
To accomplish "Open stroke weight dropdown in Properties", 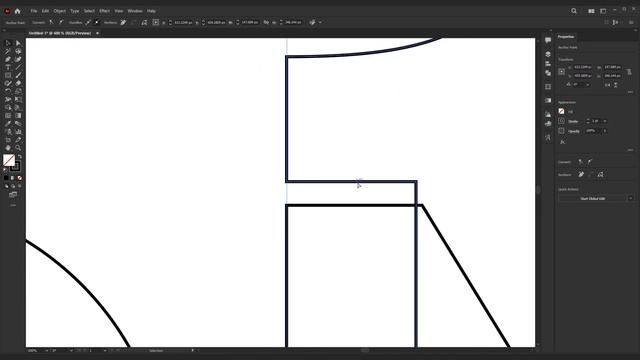I will (604, 121).
